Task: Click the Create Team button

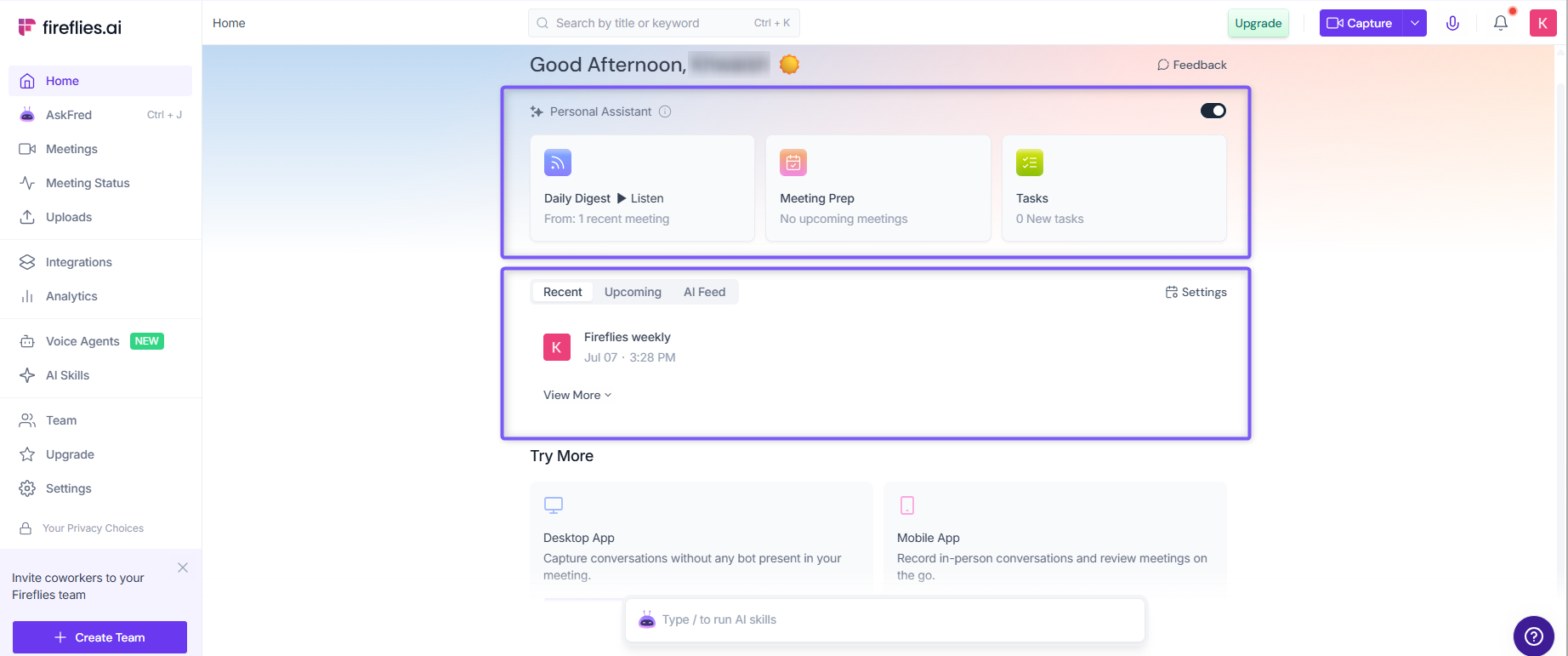Action: pyautogui.click(x=99, y=637)
